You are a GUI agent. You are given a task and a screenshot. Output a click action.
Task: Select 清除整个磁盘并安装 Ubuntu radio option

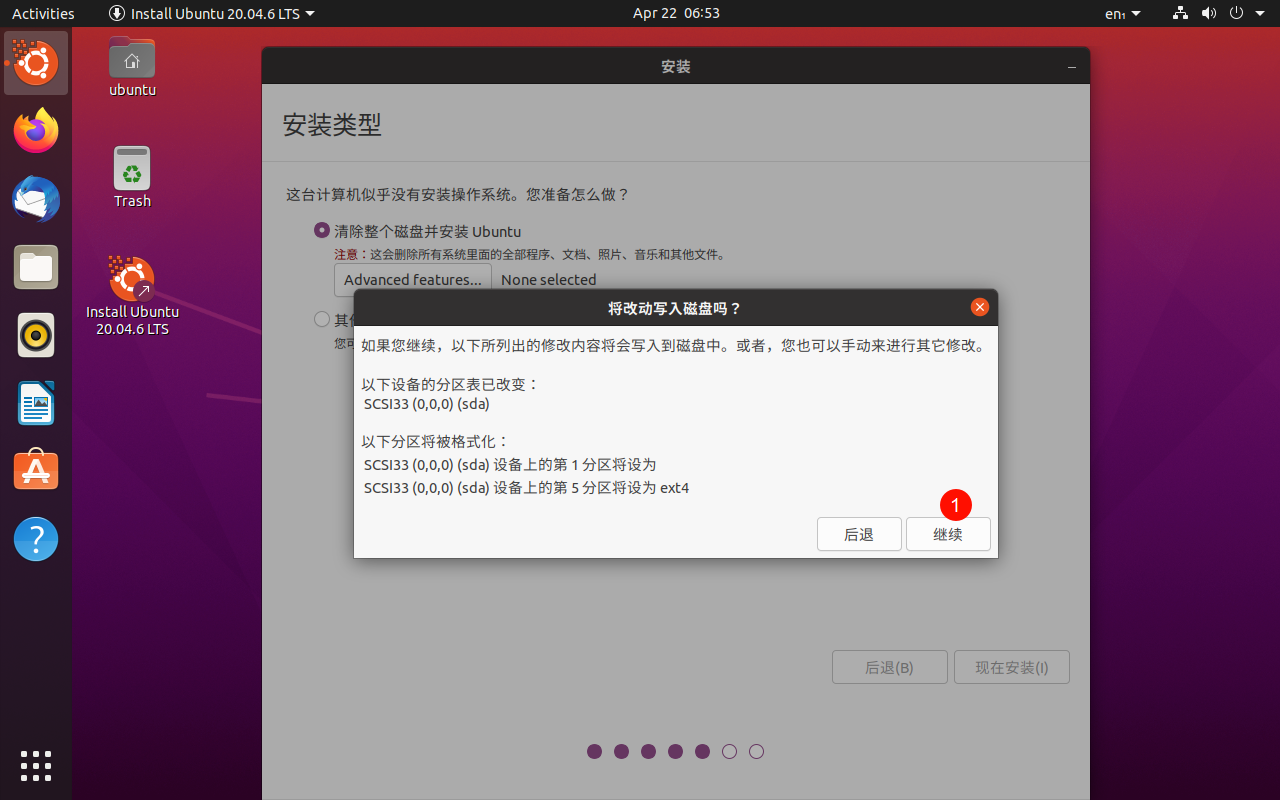[322, 230]
